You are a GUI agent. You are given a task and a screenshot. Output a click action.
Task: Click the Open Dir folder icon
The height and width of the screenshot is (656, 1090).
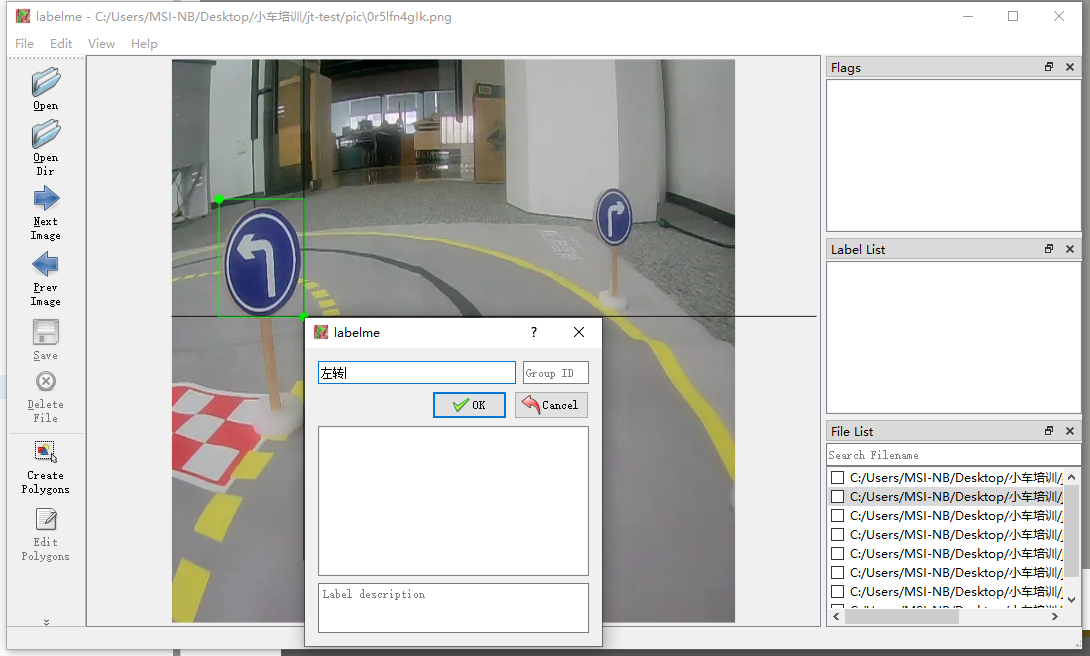coord(45,134)
